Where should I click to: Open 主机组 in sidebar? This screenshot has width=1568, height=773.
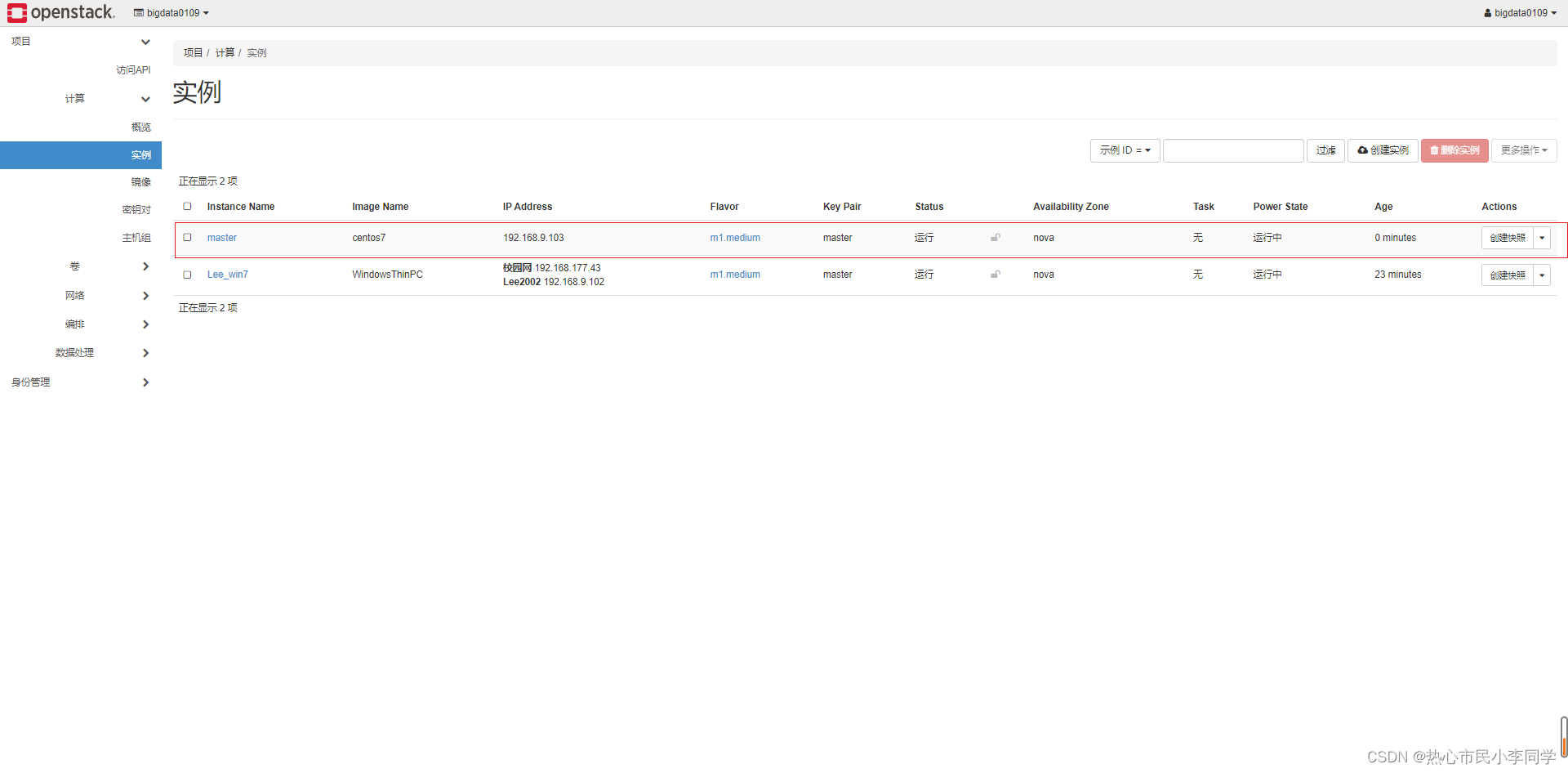coord(136,238)
